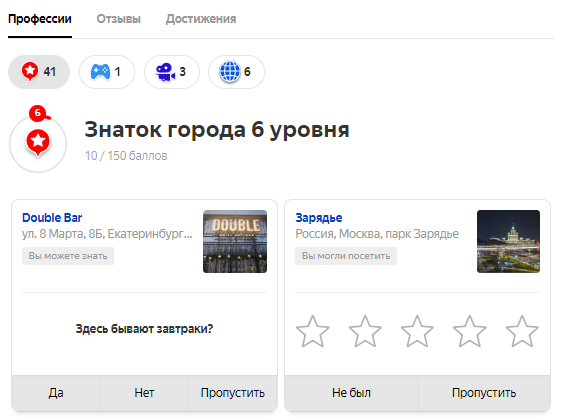Select the movie camera profession badge

172,72
